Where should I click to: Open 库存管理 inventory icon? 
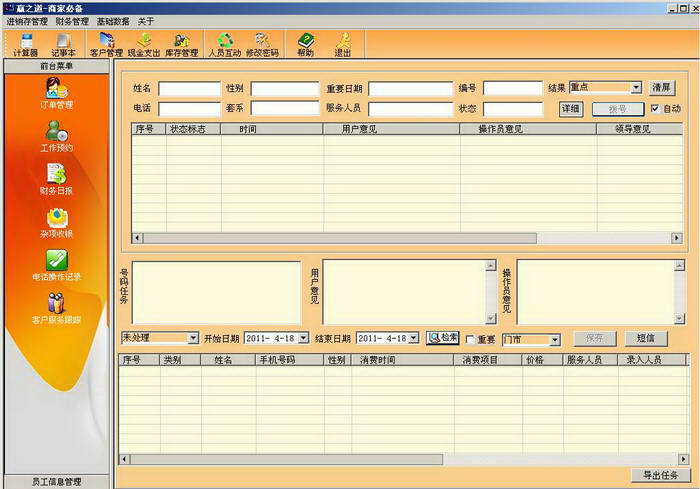click(x=181, y=45)
